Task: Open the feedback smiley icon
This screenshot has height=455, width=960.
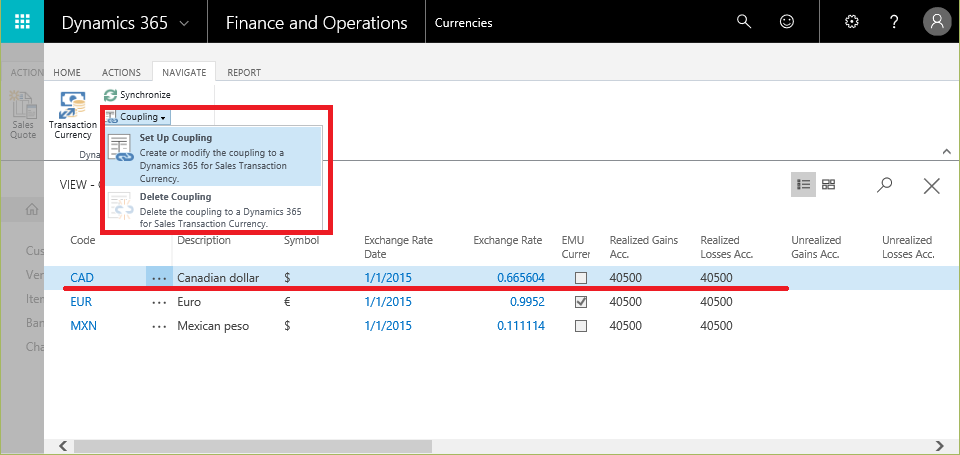Action: [x=787, y=22]
